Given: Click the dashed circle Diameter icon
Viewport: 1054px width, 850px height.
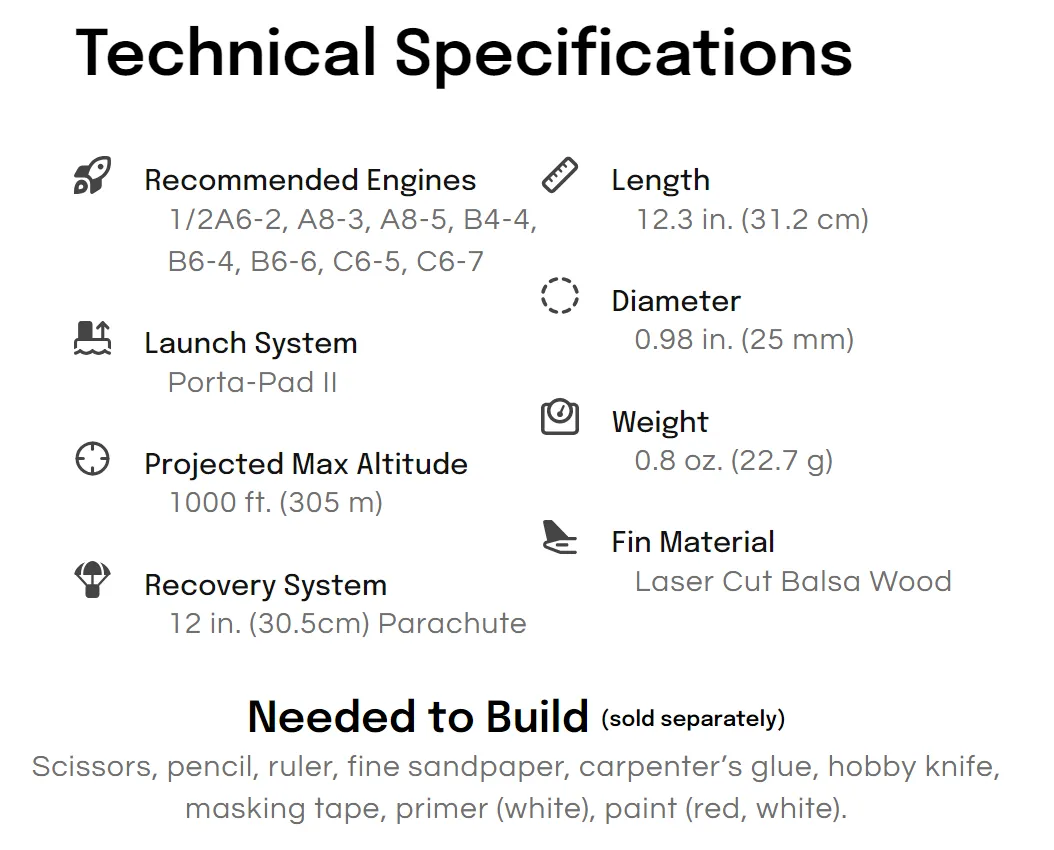Looking at the screenshot, I should pyautogui.click(x=560, y=296).
